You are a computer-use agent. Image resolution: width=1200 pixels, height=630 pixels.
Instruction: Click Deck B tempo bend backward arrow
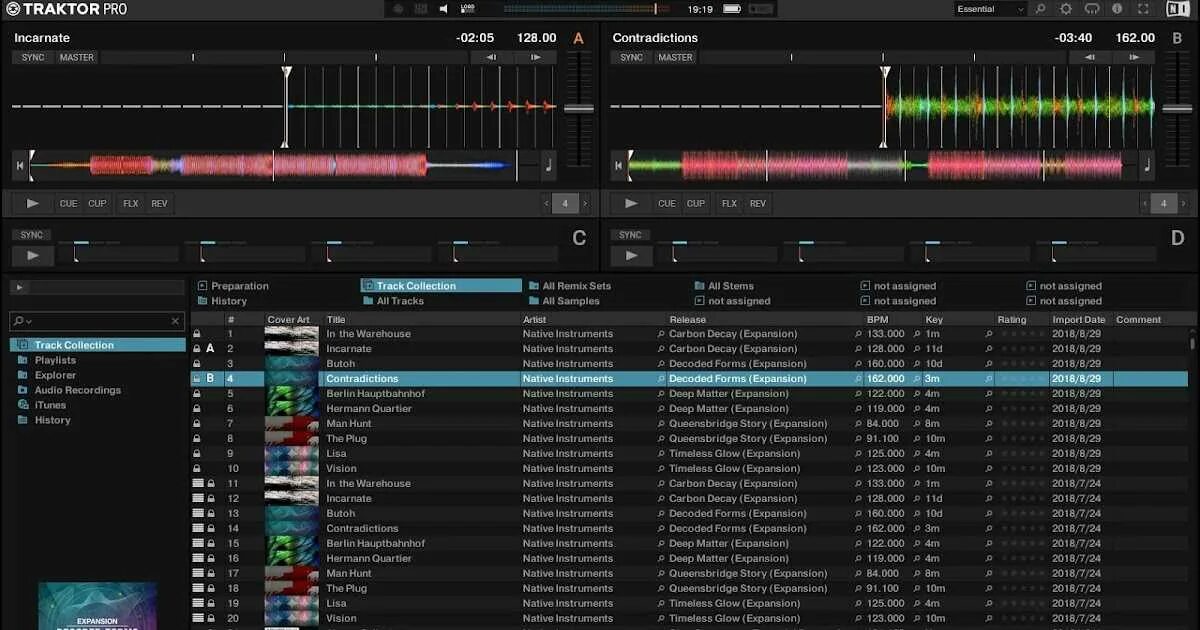pos(1089,57)
